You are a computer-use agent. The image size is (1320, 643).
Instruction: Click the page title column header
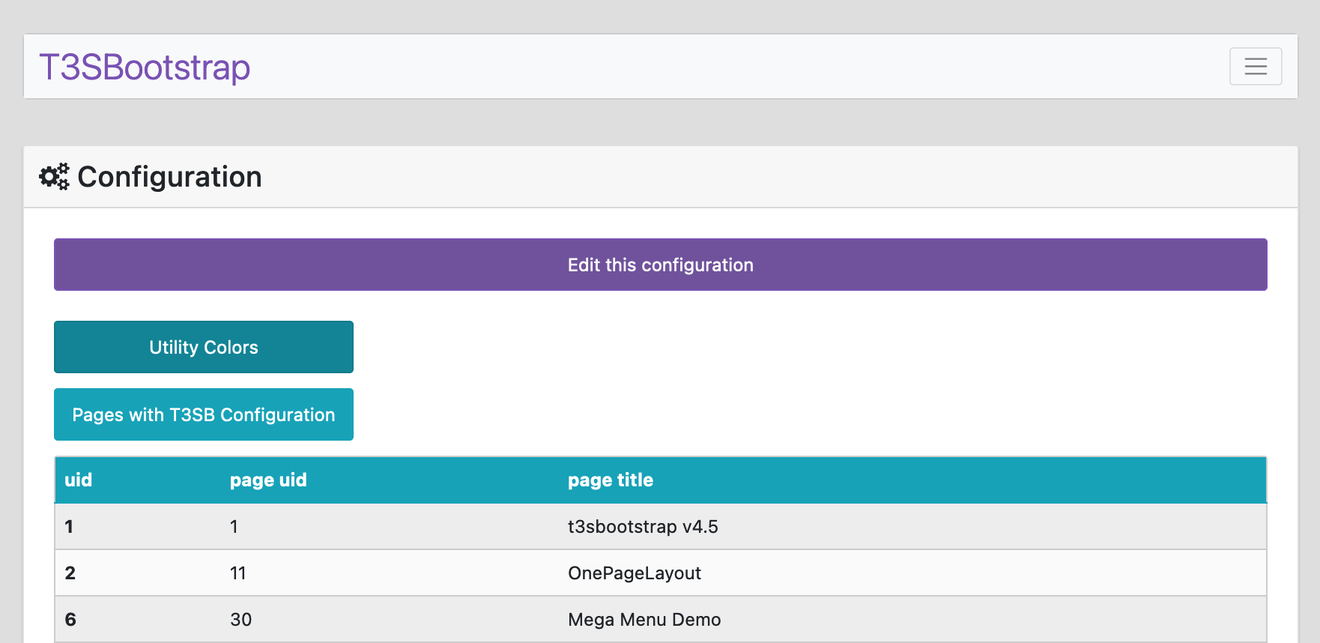[610, 480]
